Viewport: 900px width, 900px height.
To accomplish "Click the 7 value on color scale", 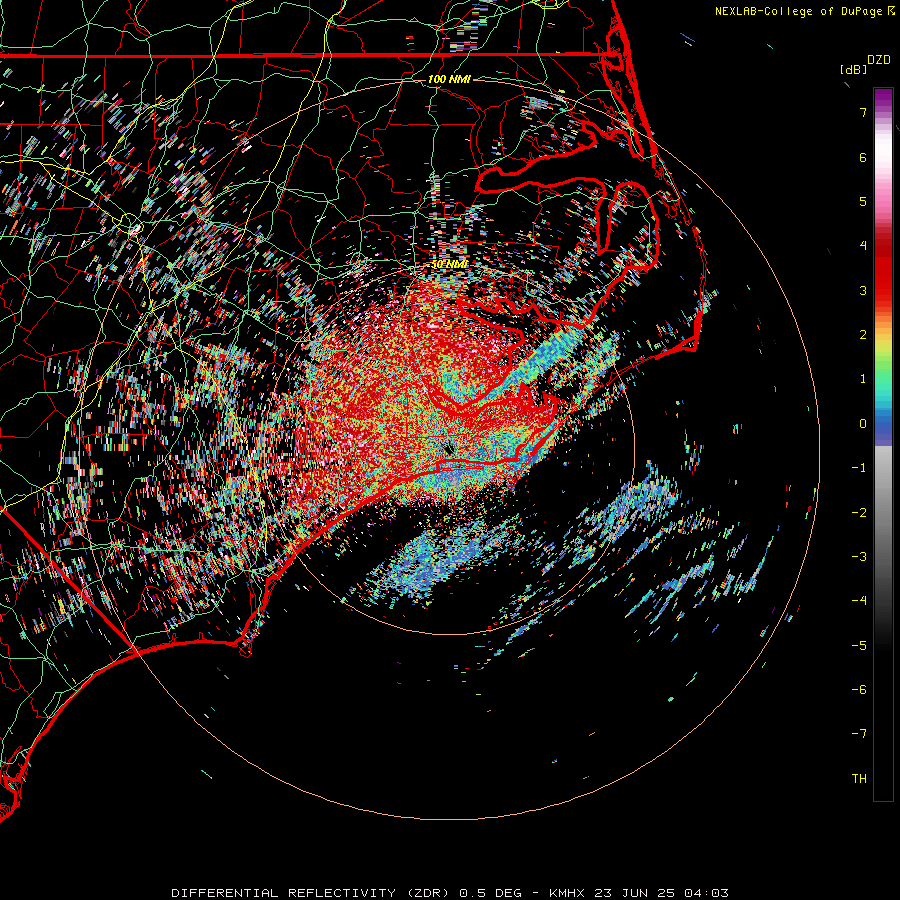I will pyautogui.click(x=863, y=112).
